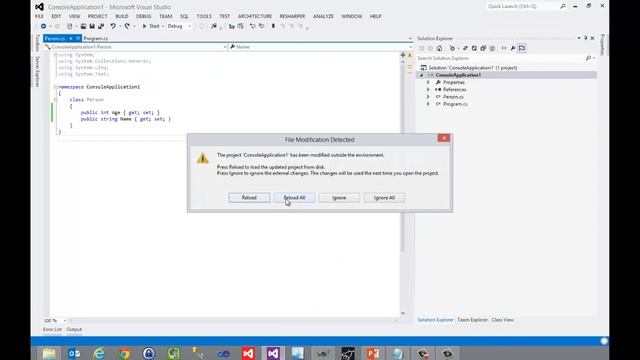The width and height of the screenshot is (640, 360).
Task: Open the Output tab
Action: [x=74, y=329]
